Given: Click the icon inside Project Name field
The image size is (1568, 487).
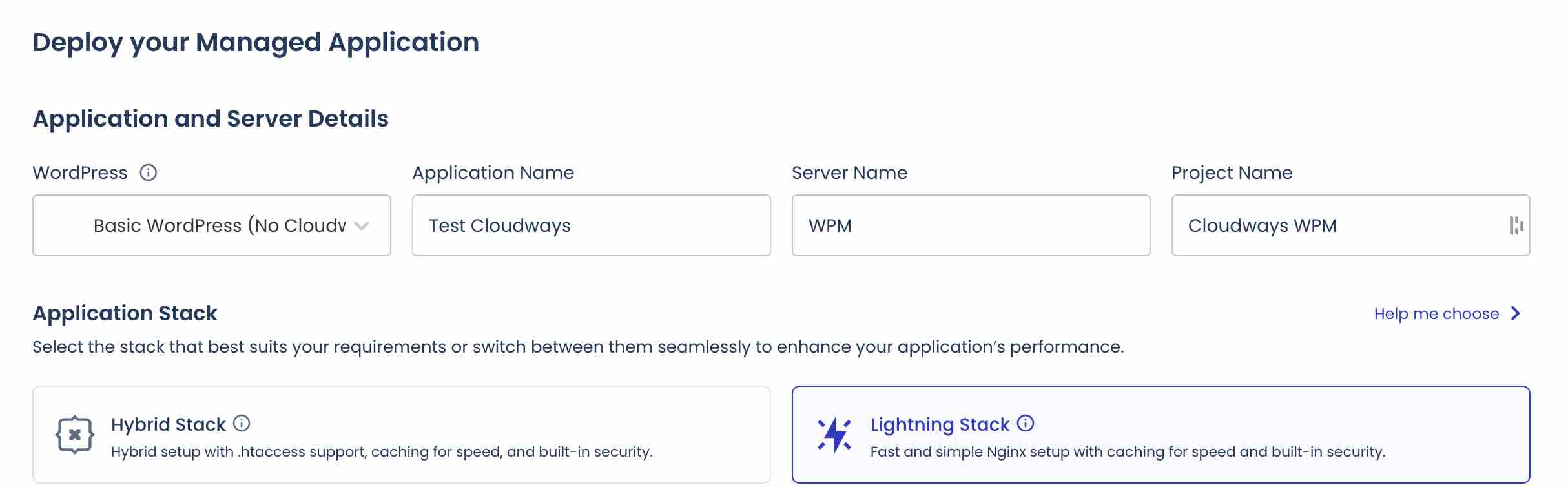Looking at the screenshot, I should pyautogui.click(x=1516, y=225).
